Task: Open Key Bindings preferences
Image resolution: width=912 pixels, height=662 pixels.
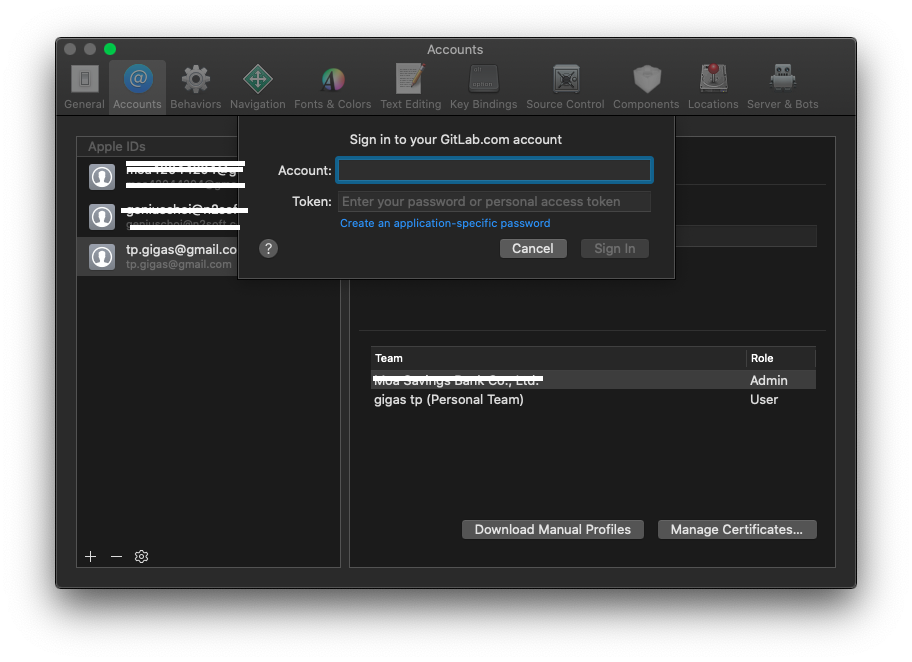Action: click(x=483, y=87)
